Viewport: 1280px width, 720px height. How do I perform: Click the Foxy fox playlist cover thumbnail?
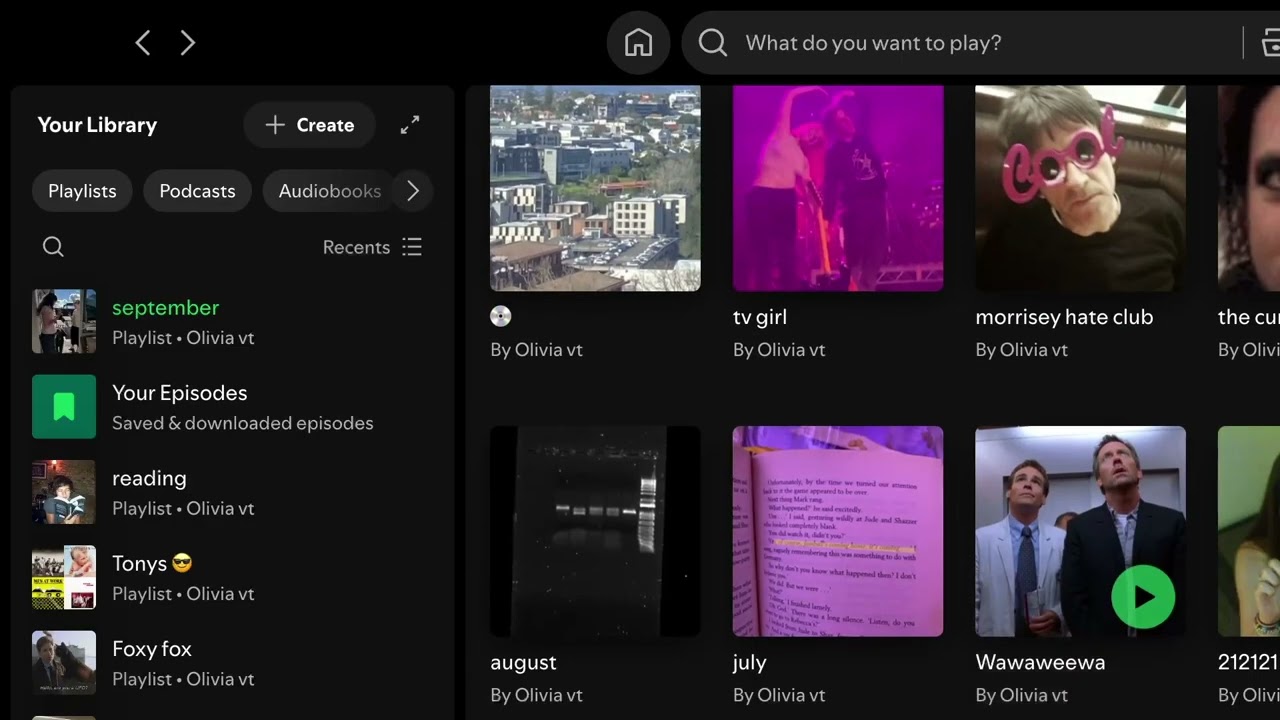[64, 662]
